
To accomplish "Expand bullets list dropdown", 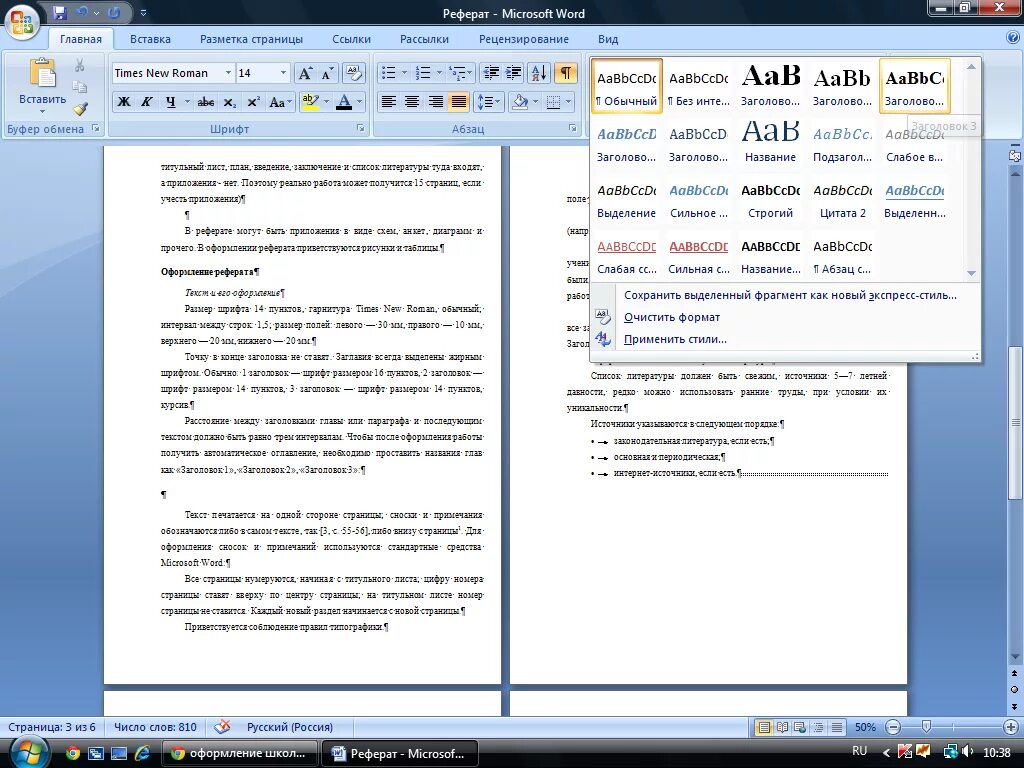I will pos(404,73).
